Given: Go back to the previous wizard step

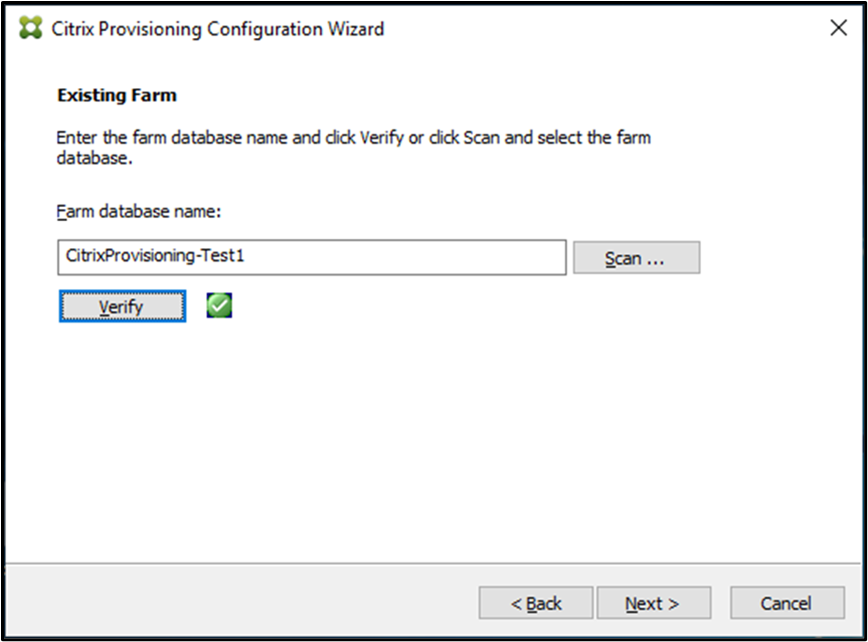Looking at the screenshot, I should point(535,602).
